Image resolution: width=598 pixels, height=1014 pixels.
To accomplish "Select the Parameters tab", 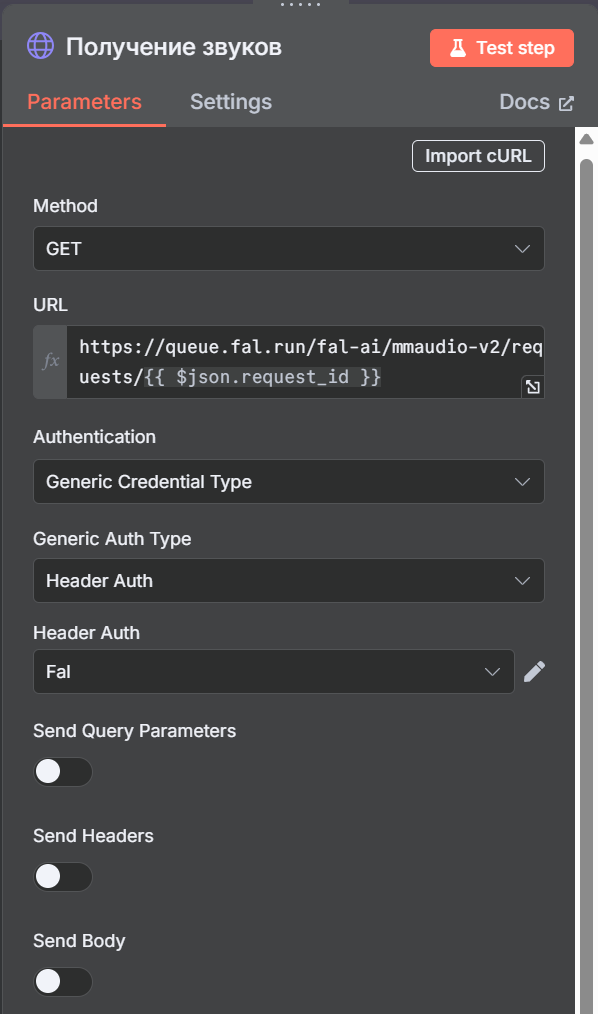I will coord(85,102).
